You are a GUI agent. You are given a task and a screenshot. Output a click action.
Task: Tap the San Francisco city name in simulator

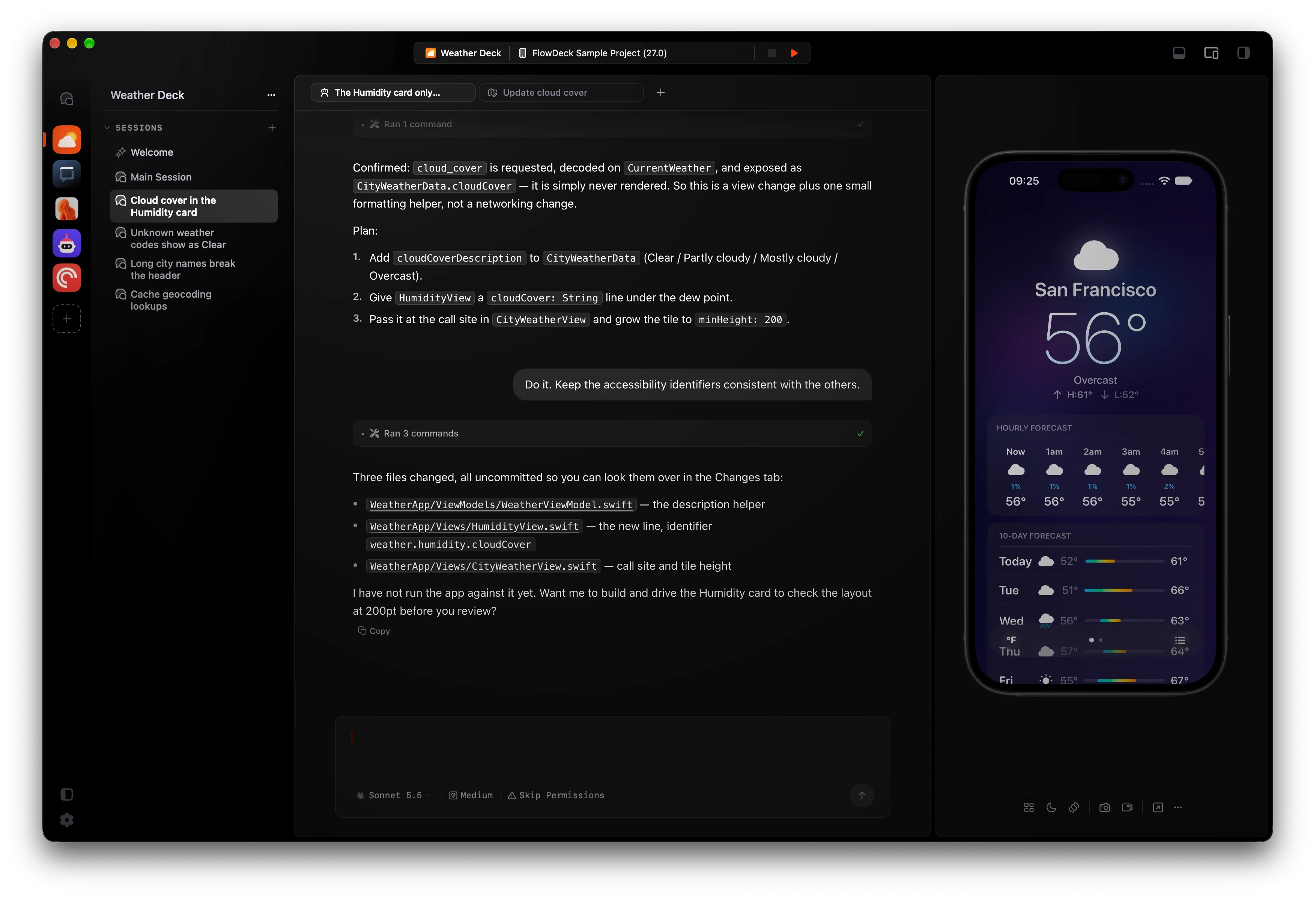(x=1095, y=290)
